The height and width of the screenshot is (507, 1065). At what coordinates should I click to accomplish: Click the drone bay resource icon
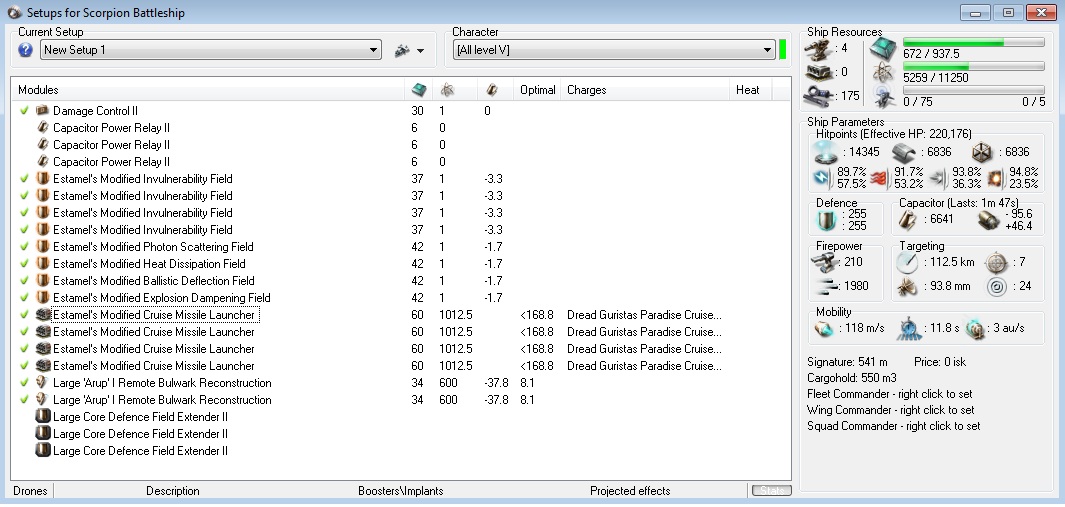pyautogui.click(x=885, y=97)
